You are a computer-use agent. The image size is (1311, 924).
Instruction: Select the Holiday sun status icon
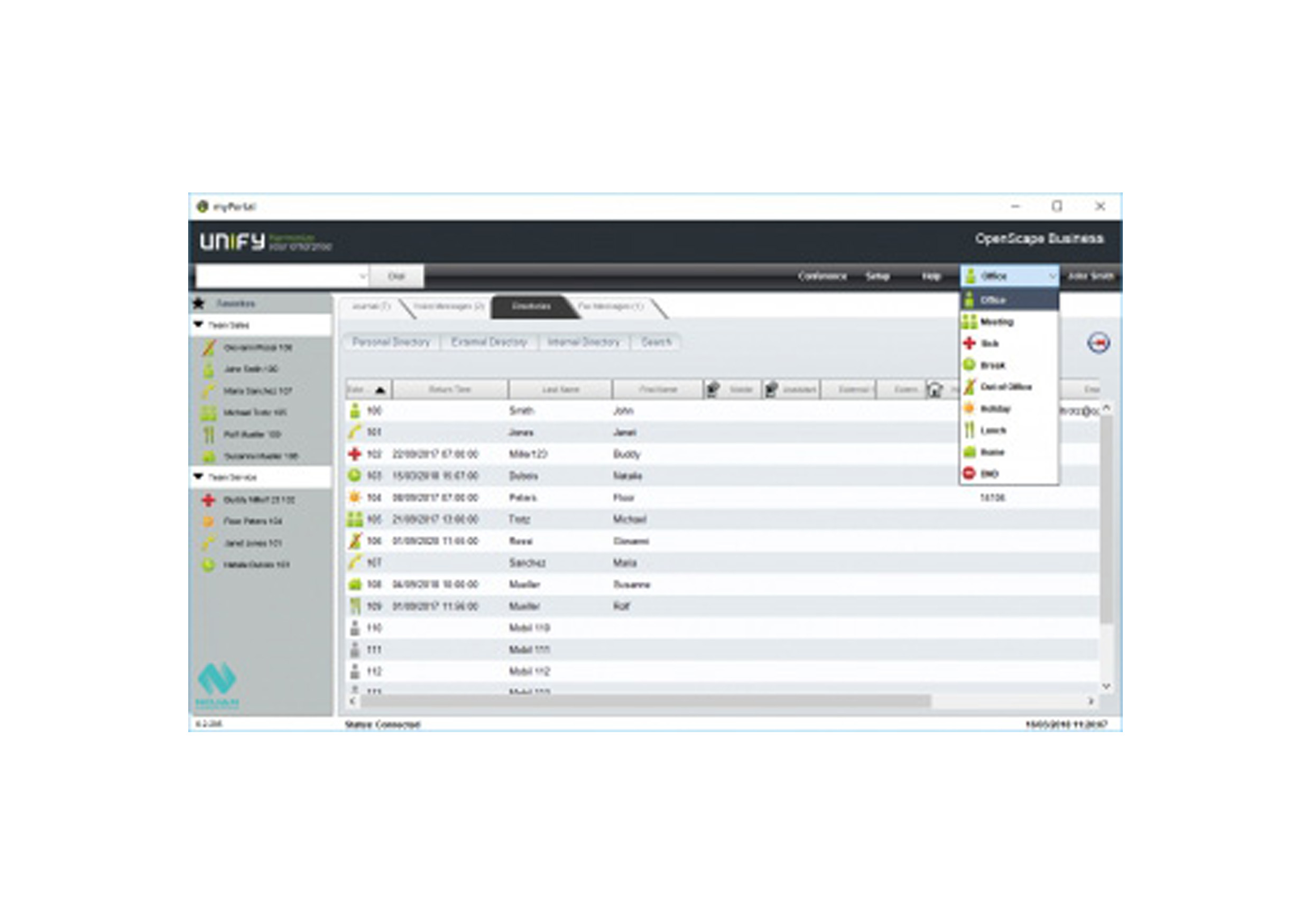[994, 408]
